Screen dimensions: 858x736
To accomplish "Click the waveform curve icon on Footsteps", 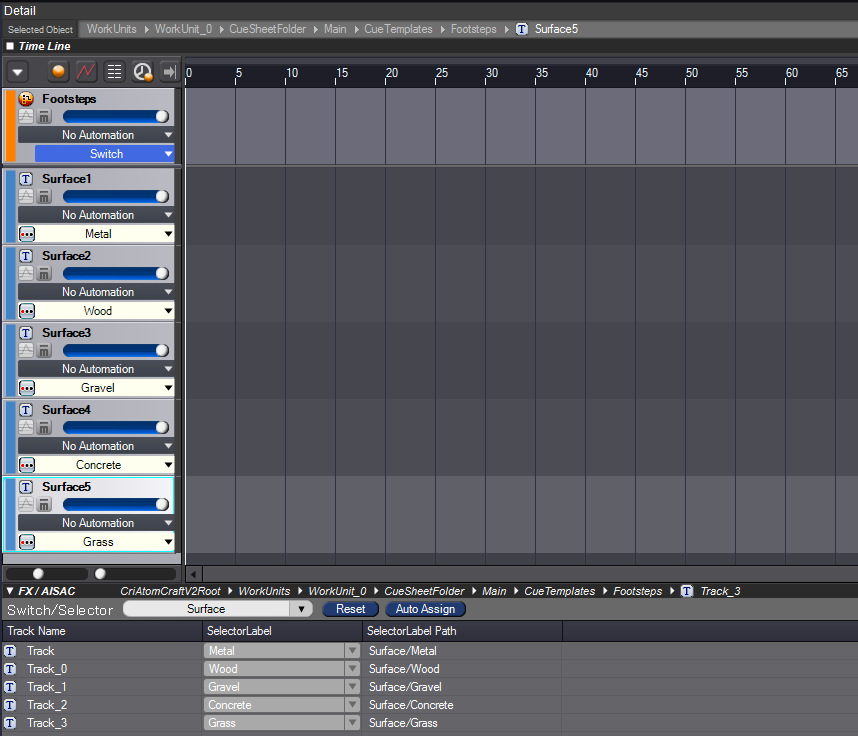I will (x=26, y=116).
